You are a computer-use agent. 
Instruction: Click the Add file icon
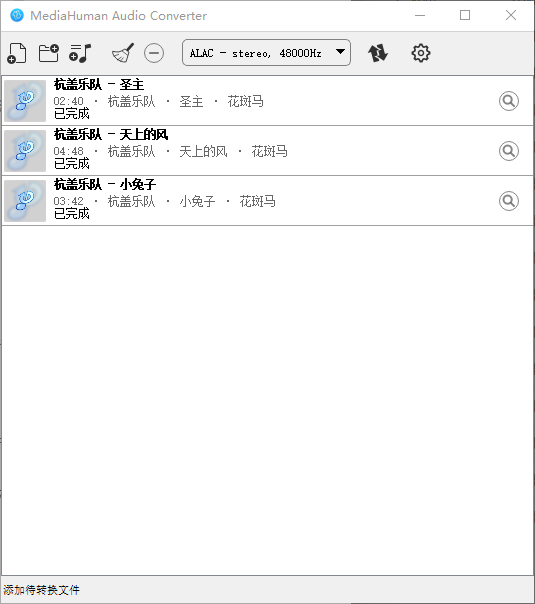17,53
